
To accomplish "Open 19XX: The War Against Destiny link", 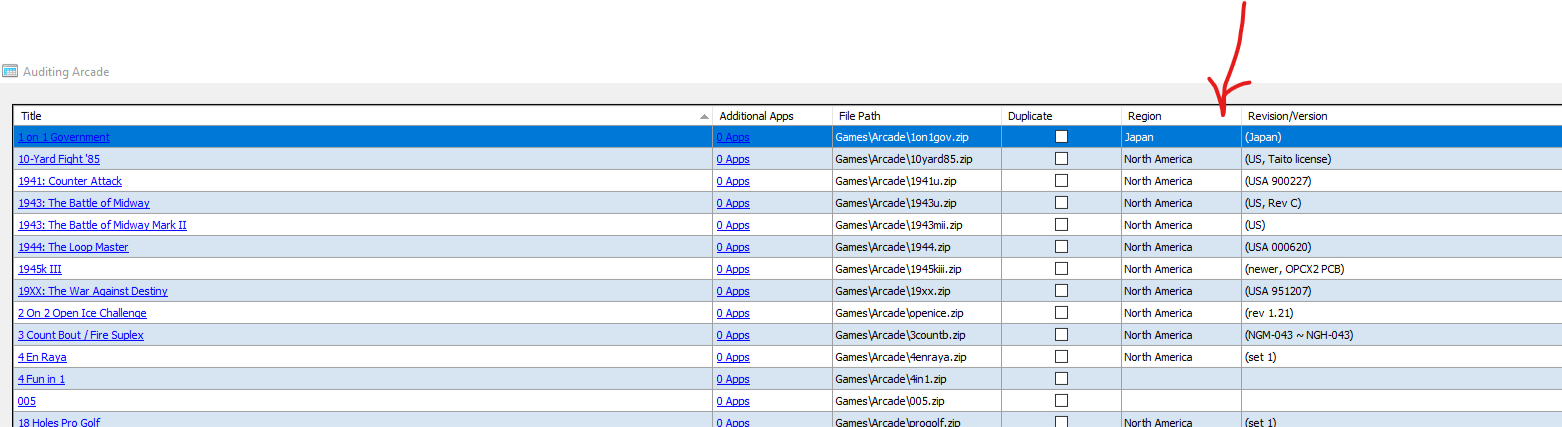I will click(93, 291).
